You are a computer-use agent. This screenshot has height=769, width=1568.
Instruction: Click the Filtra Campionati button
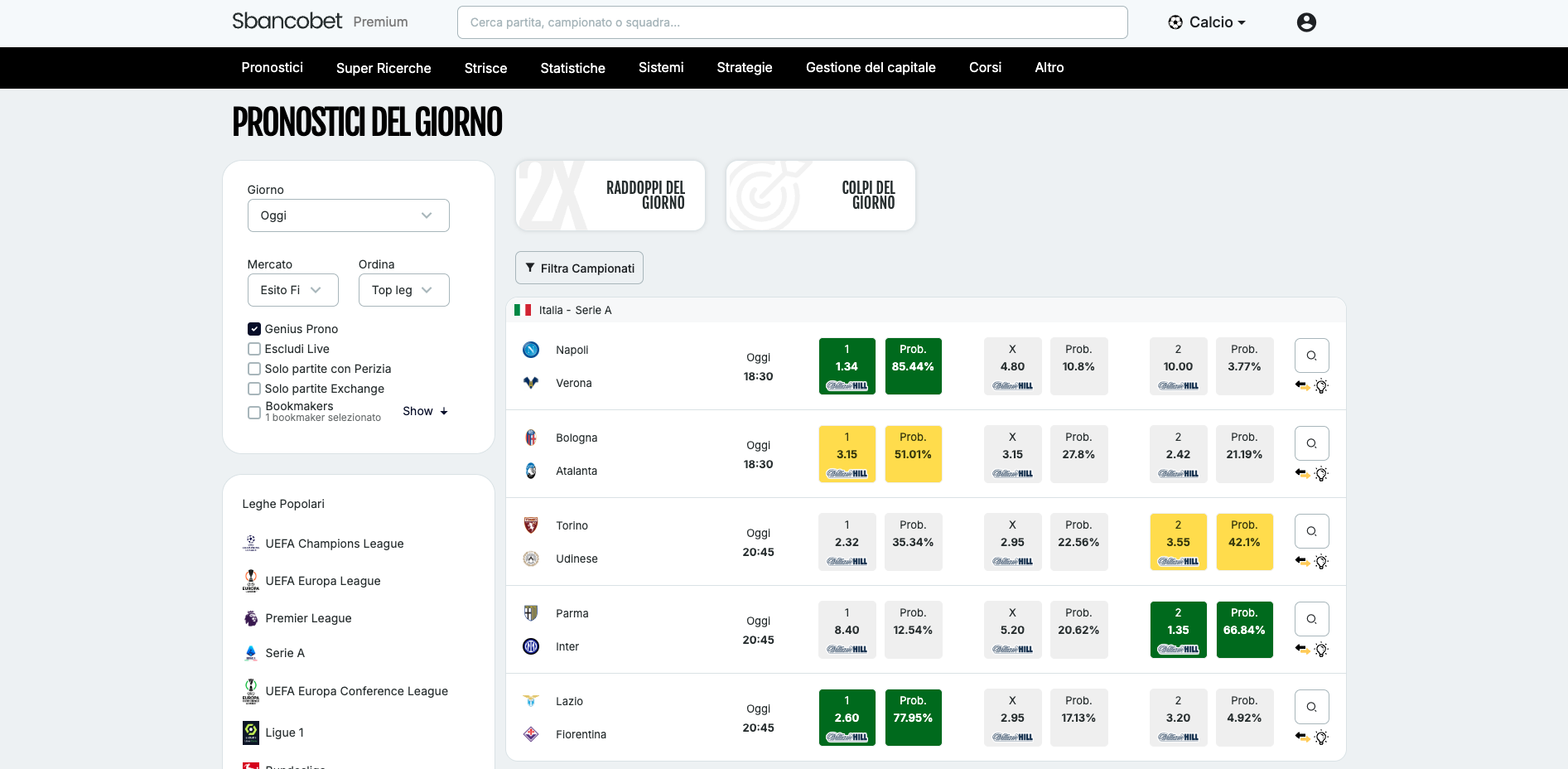point(579,268)
